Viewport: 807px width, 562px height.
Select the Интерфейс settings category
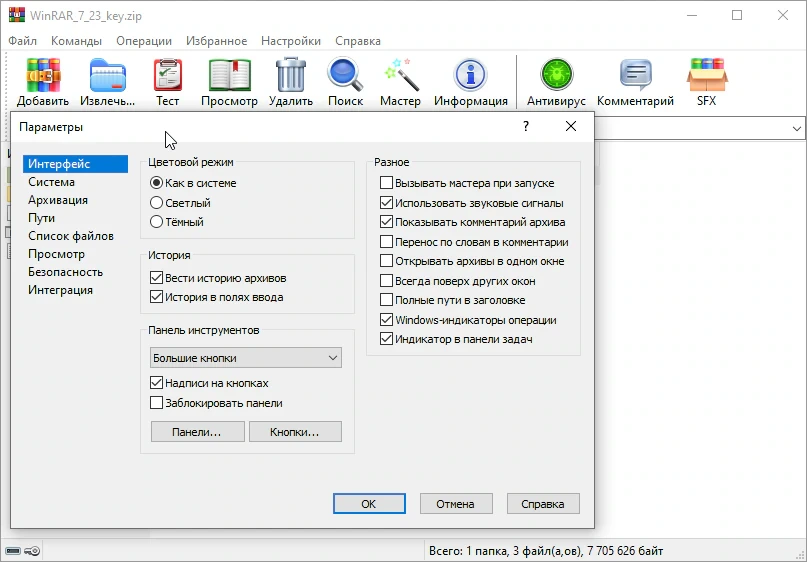75,164
